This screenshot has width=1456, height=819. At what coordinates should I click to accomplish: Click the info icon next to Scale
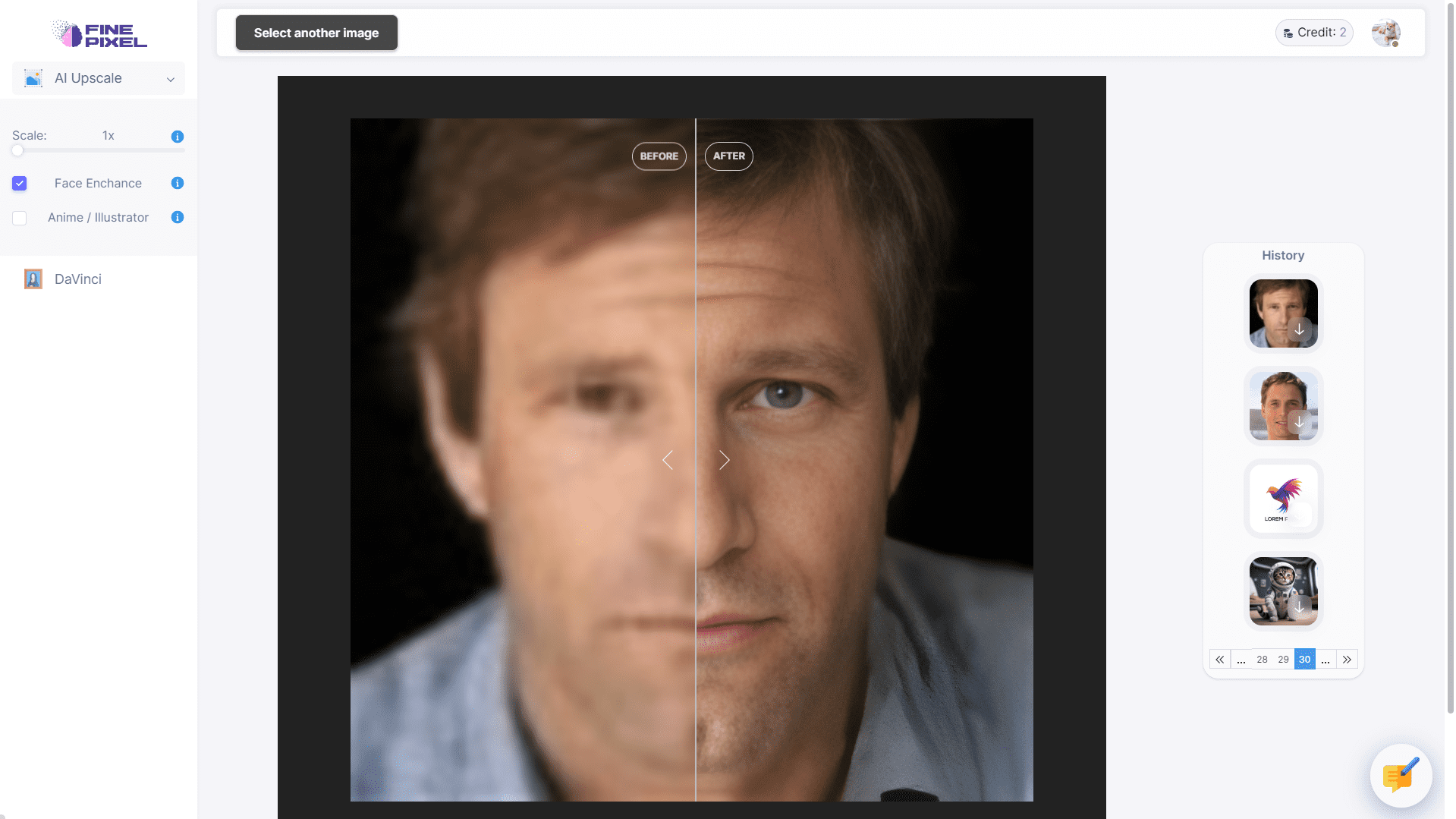177,137
